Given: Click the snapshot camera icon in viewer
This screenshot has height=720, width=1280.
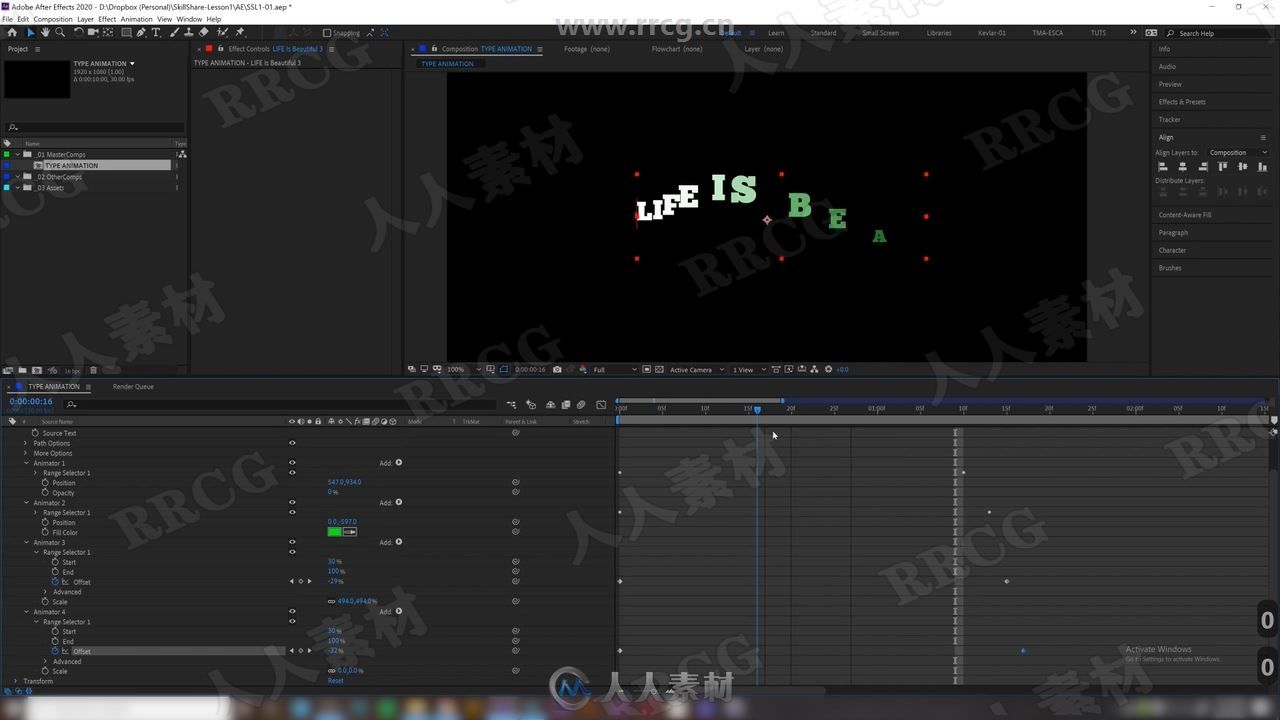Looking at the screenshot, I should pyautogui.click(x=557, y=369).
